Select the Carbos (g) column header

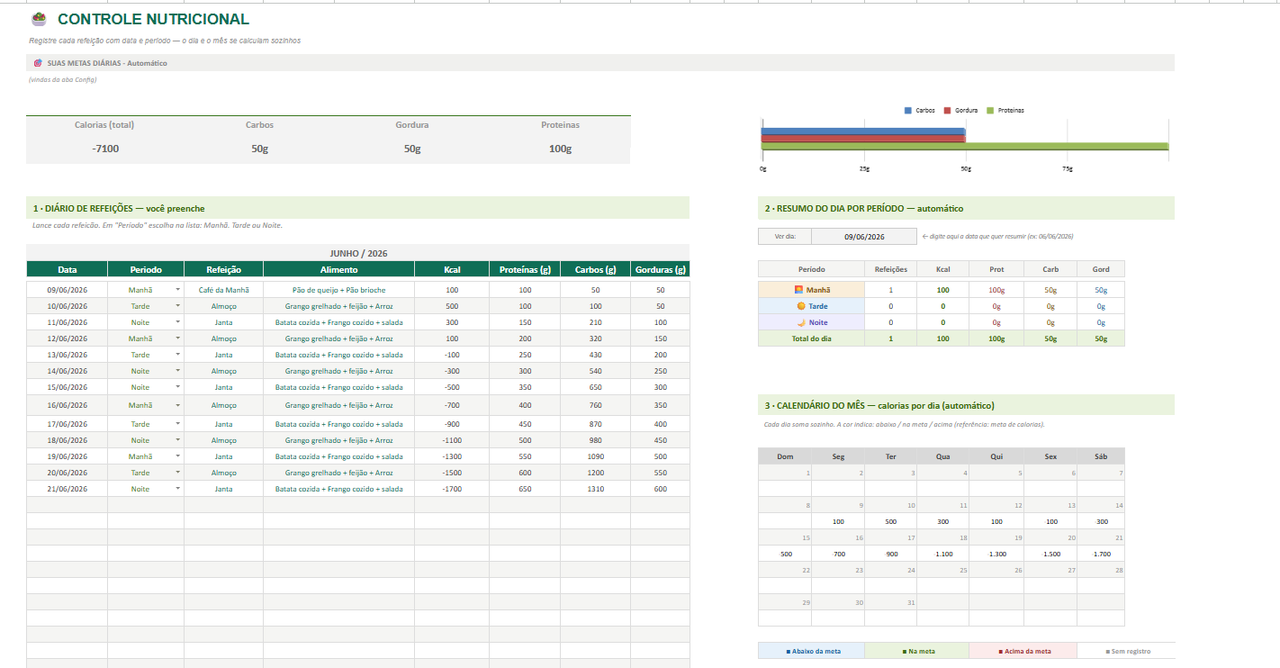596,269
